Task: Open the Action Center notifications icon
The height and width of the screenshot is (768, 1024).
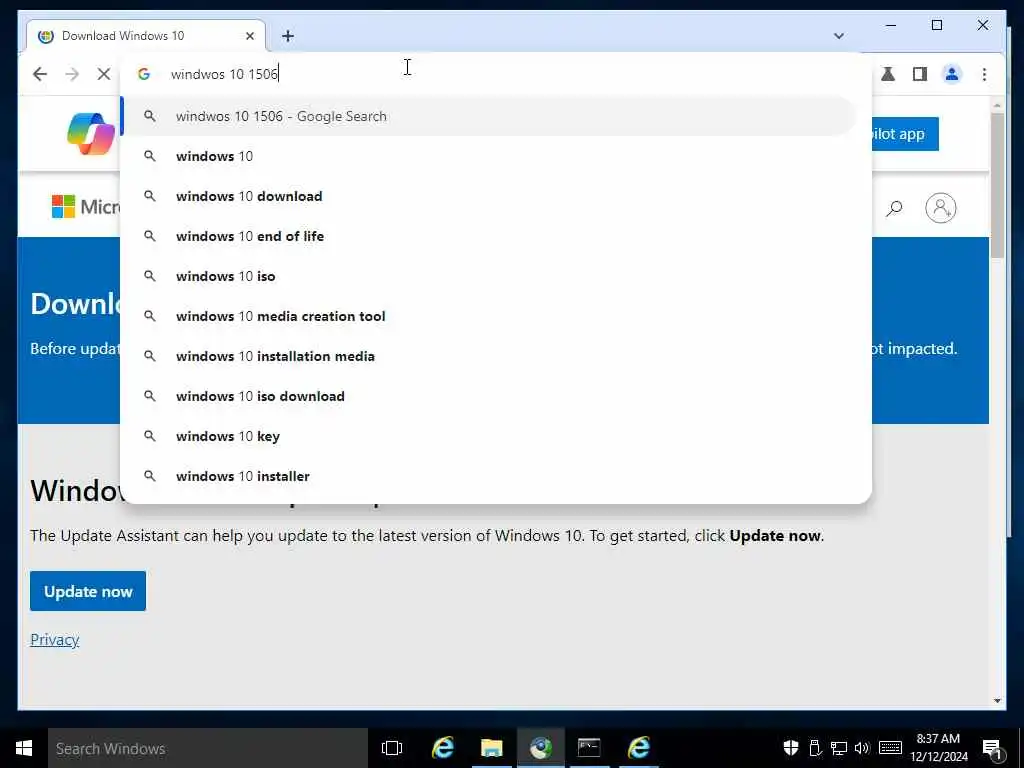Action: 992,748
